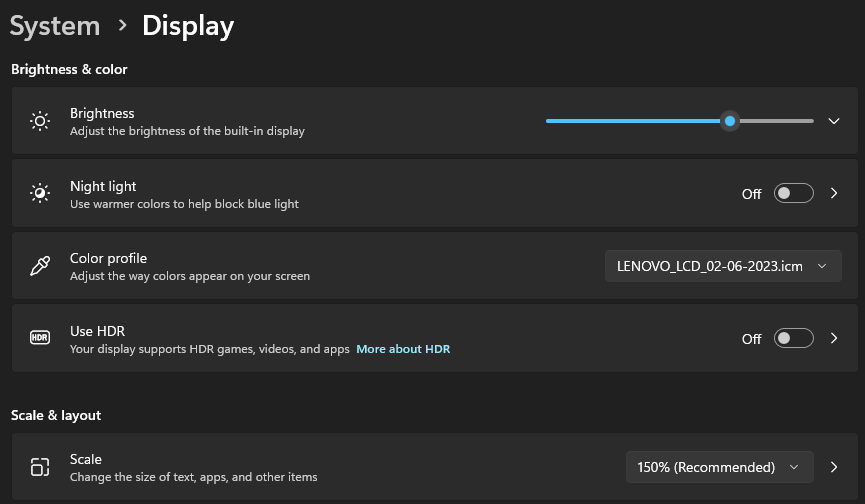Click the Scale resize icon

[x=40, y=467]
